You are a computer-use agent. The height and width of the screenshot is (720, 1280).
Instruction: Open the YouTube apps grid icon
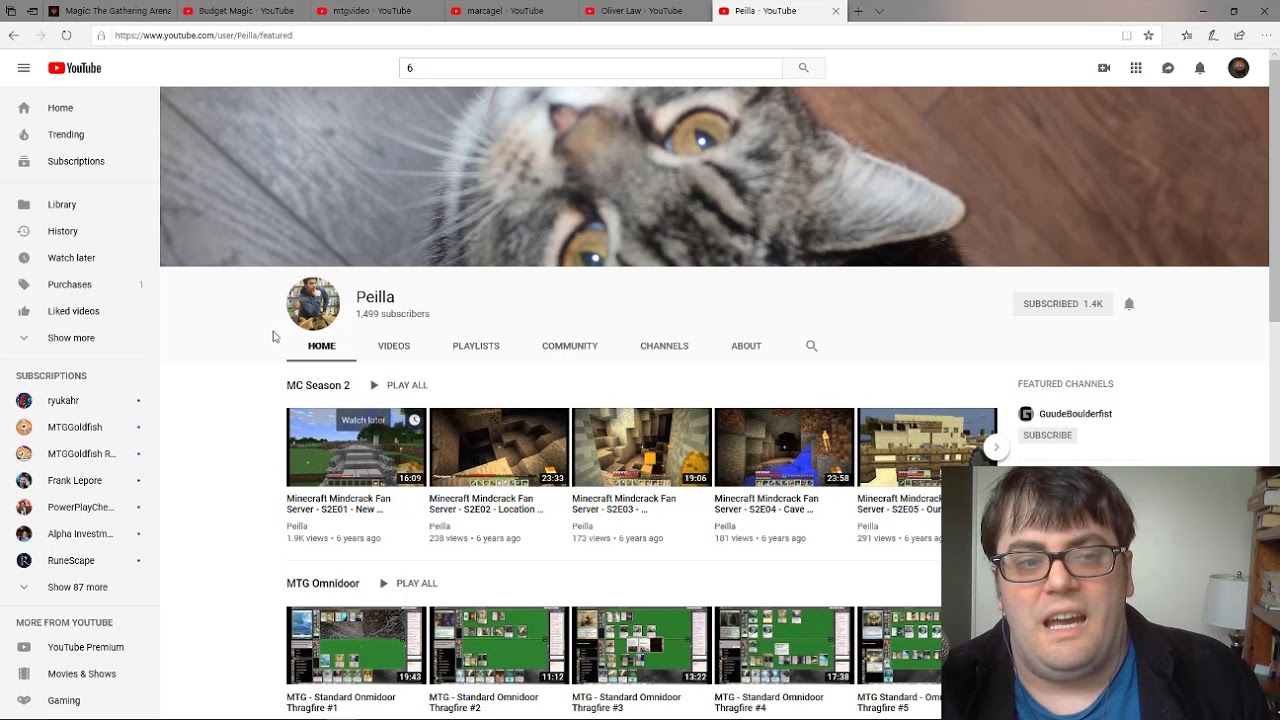click(x=1136, y=68)
